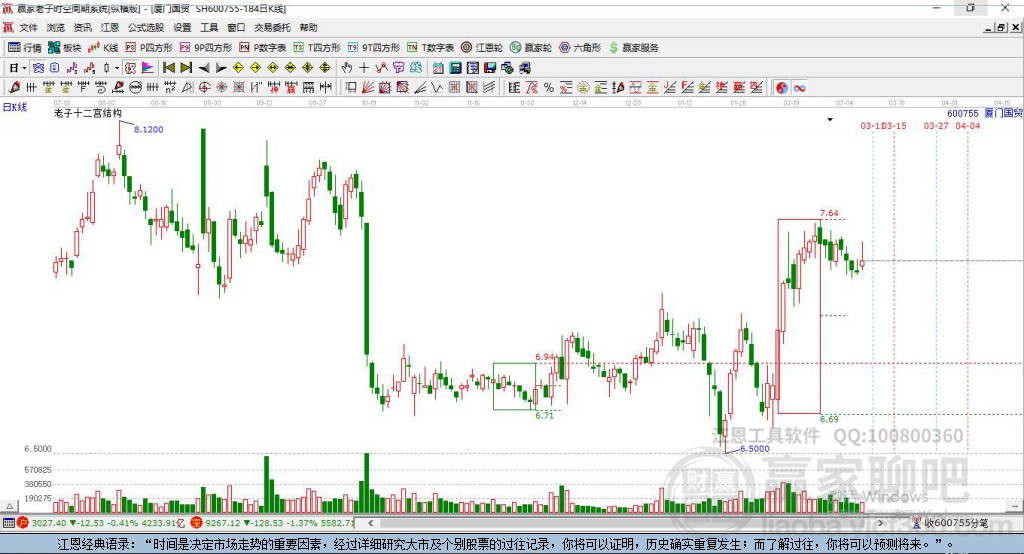Screen dimensions: 1024x554
Task: Open the 交易委托 menu
Action: [272, 27]
